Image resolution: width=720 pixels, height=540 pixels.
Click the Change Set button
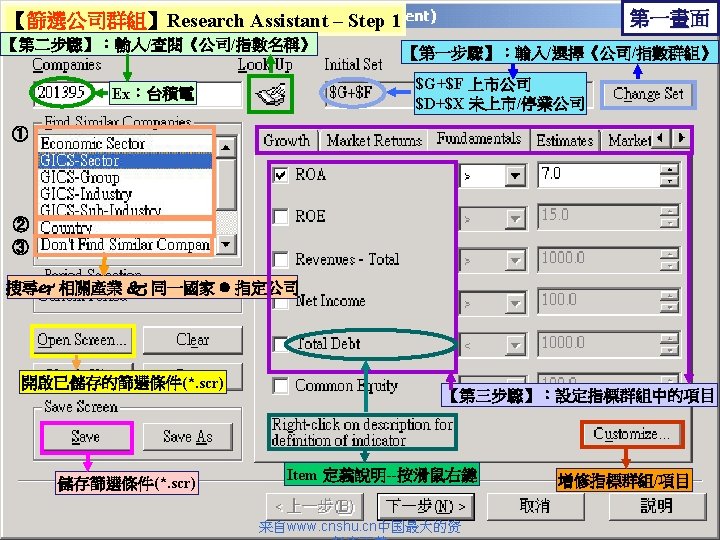click(648, 94)
